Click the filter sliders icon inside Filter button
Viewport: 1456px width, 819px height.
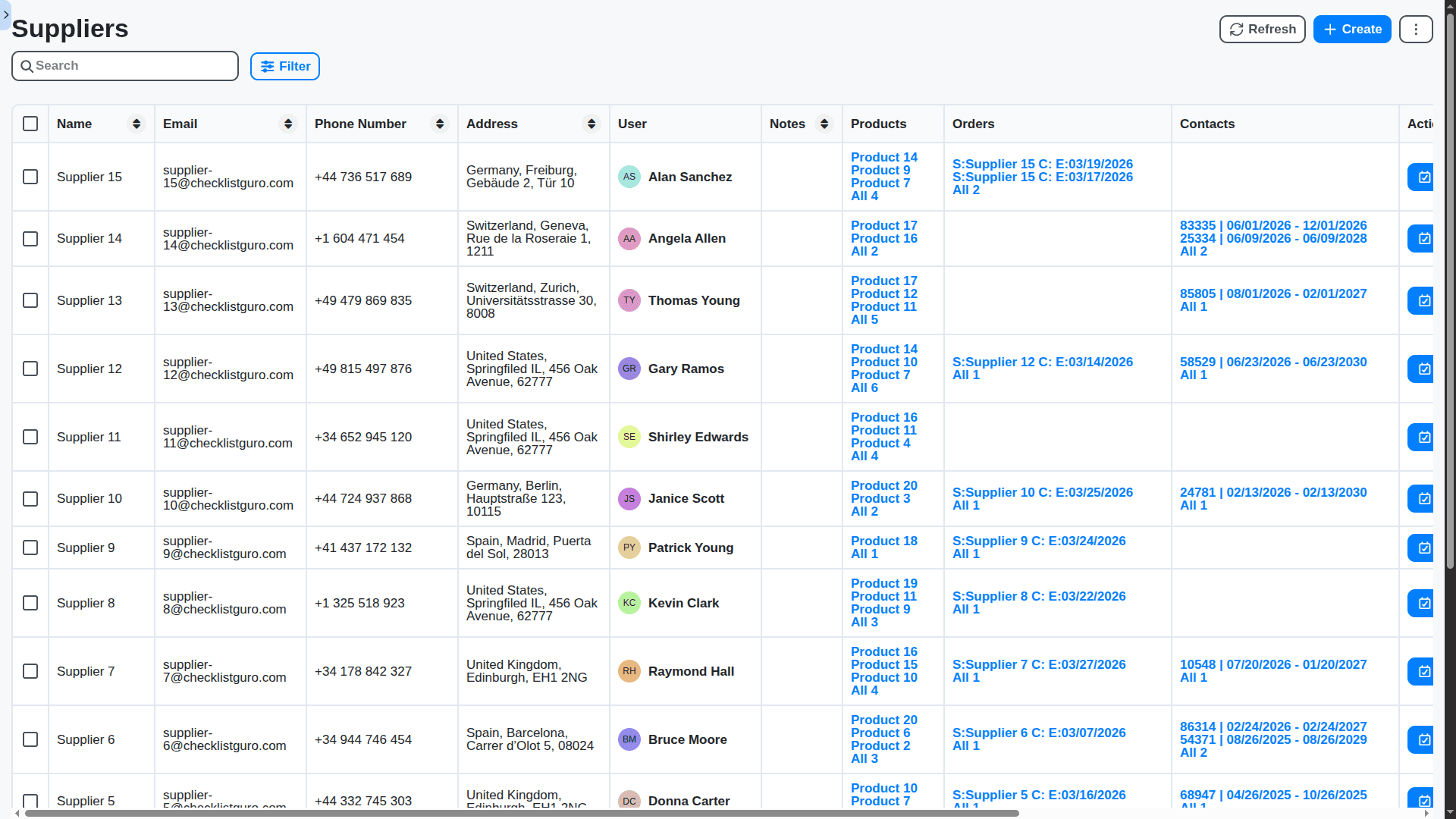coord(268,67)
